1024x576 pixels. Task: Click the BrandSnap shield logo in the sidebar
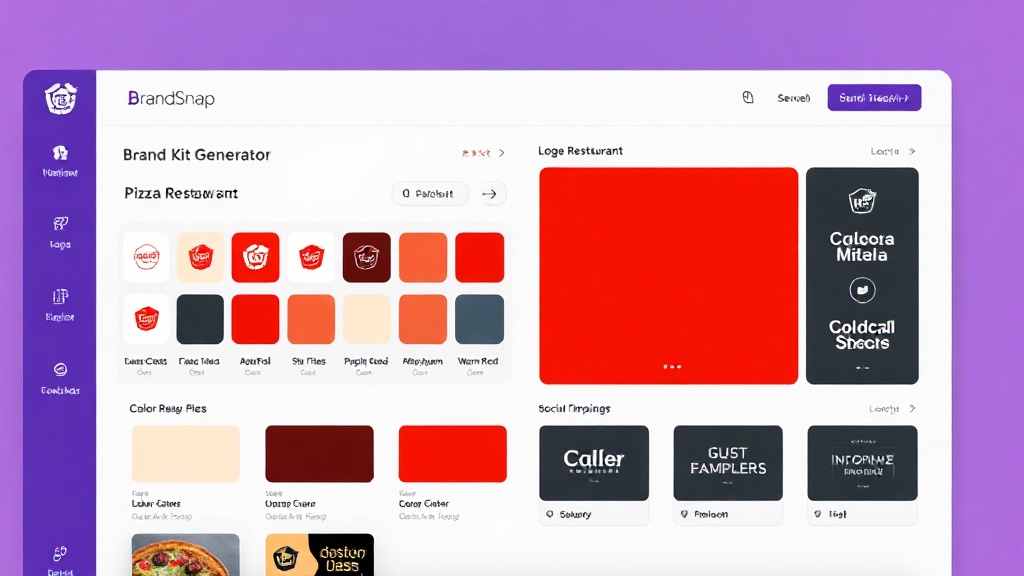tap(61, 99)
